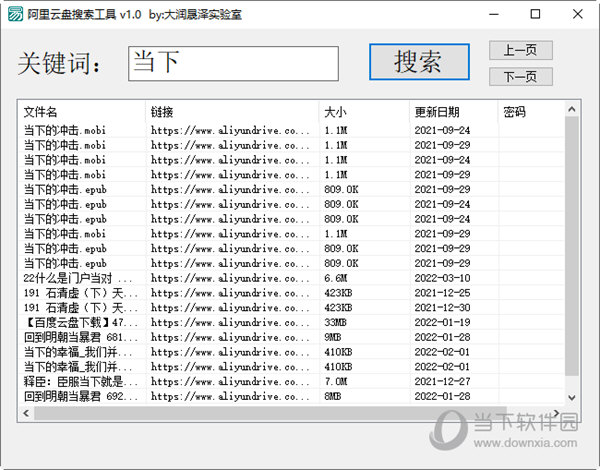The width and height of the screenshot is (600, 470).
Task: Click the link in the 6.6M row
Action: (230, 278)
